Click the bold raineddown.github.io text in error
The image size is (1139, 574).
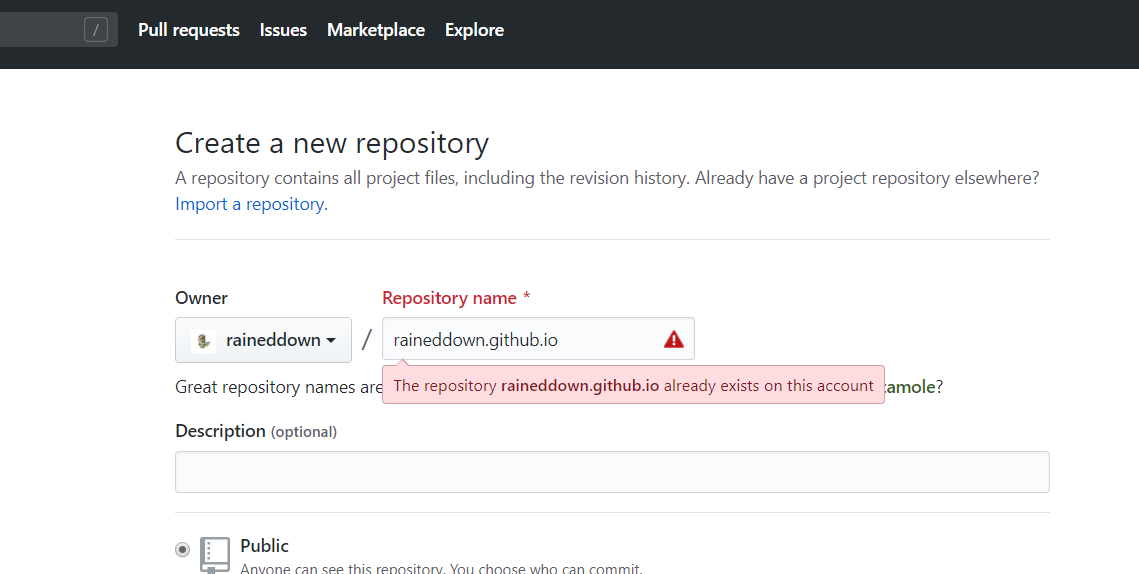(580, 386)
